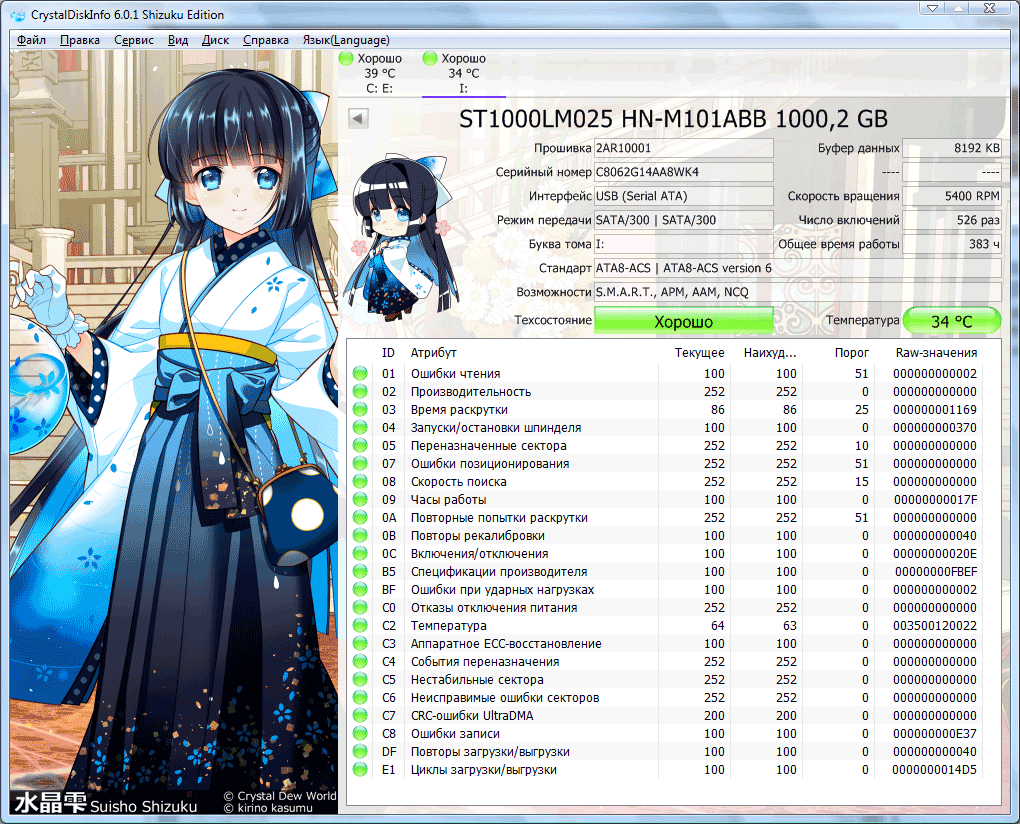Click the status circle beside Ошибки чтения
Image resolution: width=1020 pixels, height=824 pixels.
click(x=360, y=374)
